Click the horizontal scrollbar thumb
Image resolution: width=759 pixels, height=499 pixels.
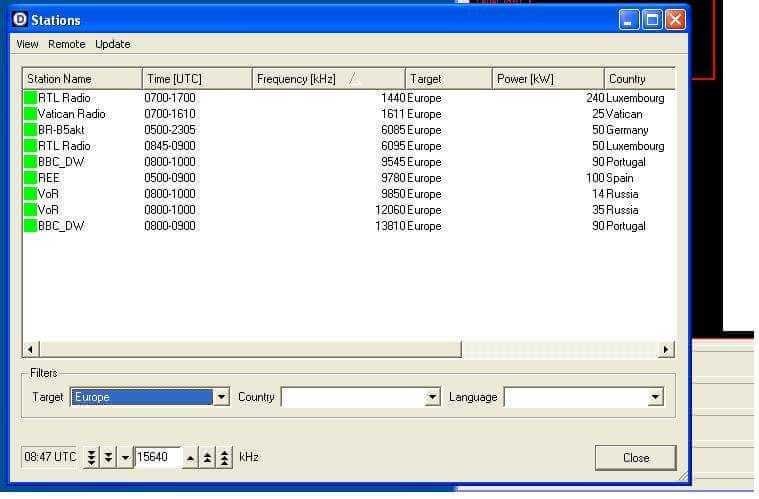coord(250,349)
